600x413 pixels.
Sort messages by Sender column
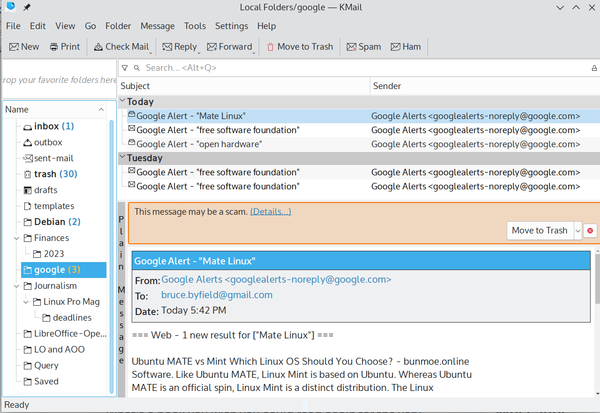(x=485, y=86)
